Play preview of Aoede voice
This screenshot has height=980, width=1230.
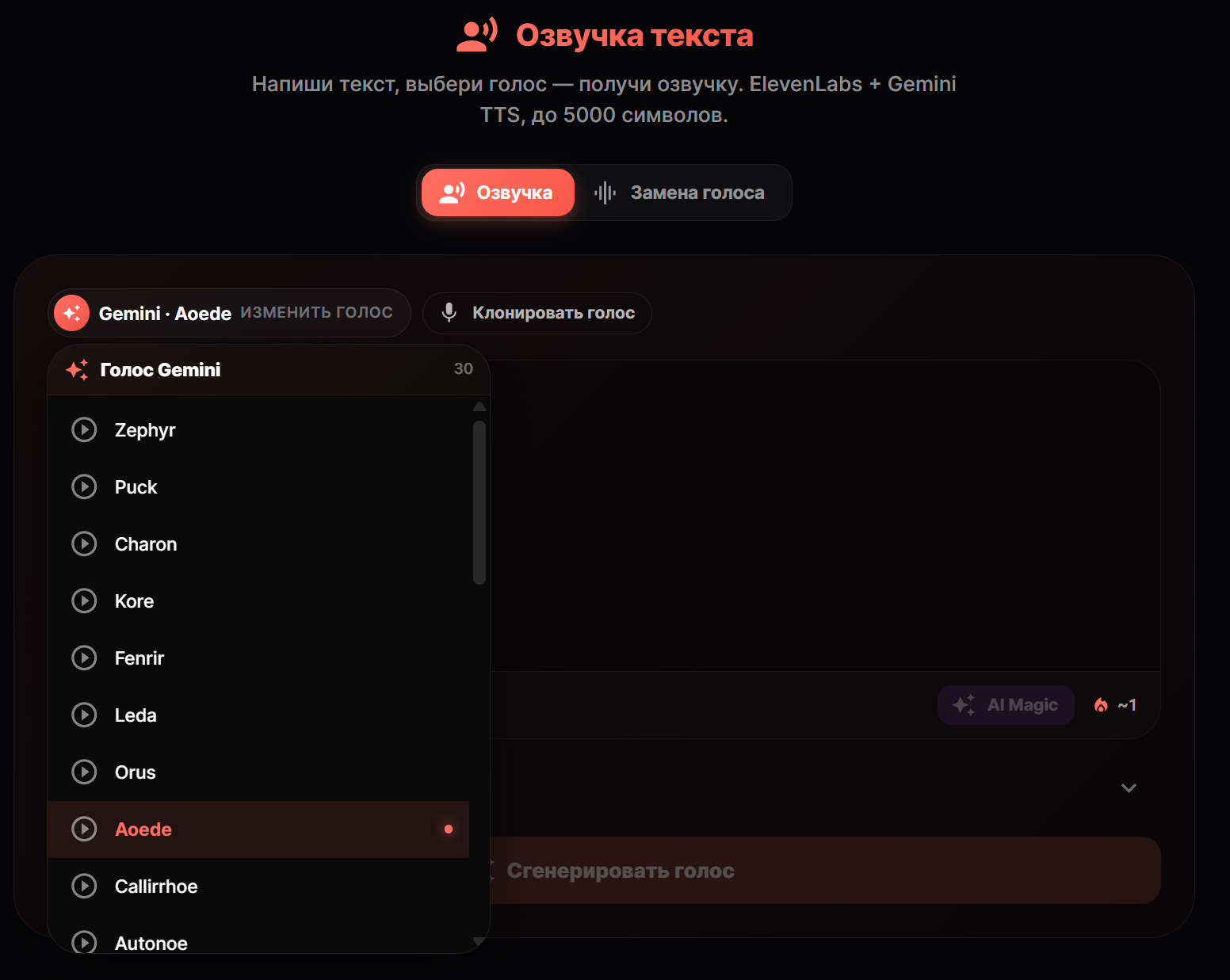tap(84, 829)
